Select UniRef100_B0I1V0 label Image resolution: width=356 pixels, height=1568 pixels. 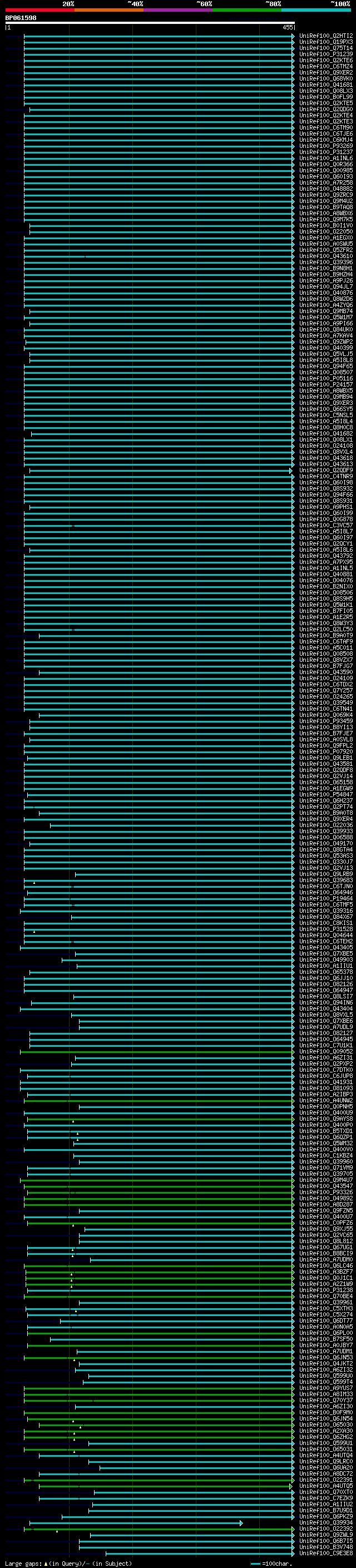pyautogui.click(x=326, y=225)
